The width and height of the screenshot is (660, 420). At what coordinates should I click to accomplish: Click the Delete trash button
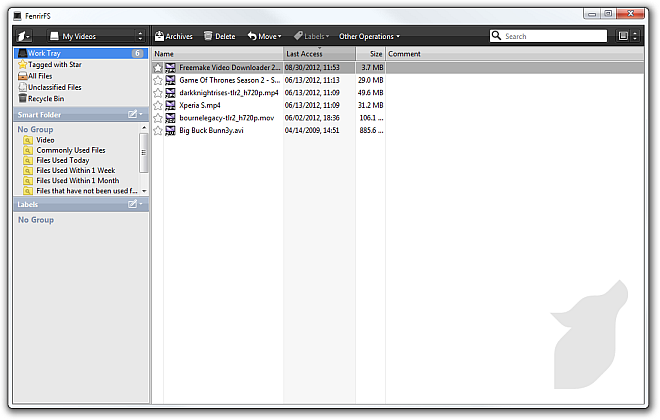(x=219, y=36)
